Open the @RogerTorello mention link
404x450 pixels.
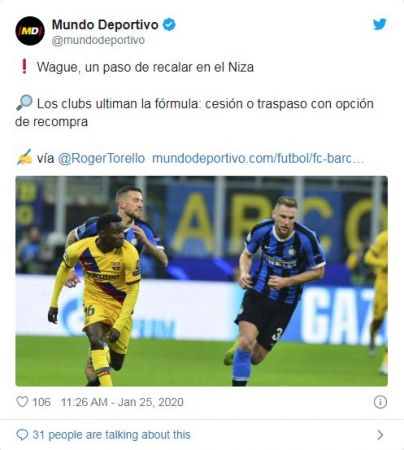pyautogui.click(x=101, y=158)
